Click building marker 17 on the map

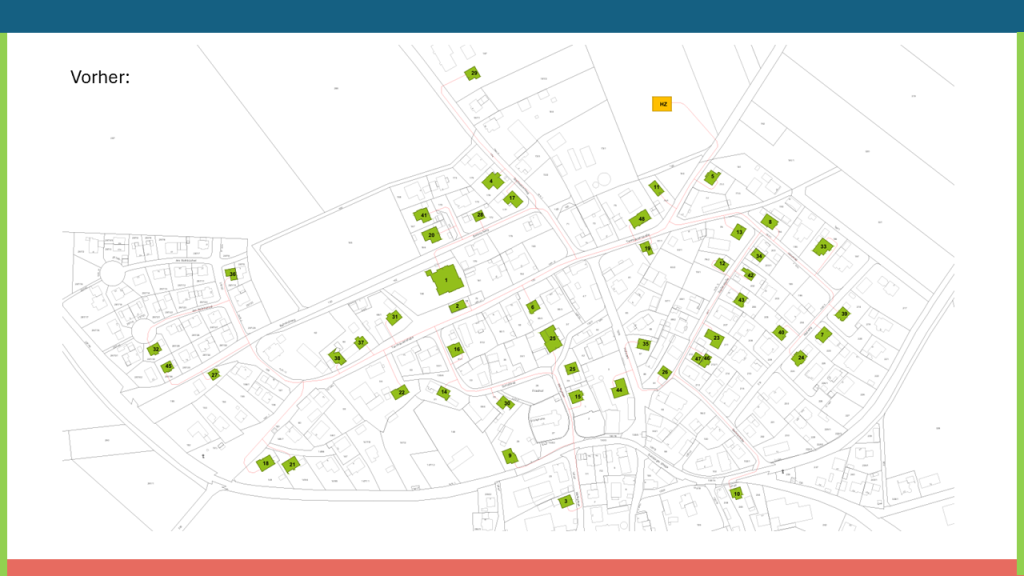[x=512, y=199]
